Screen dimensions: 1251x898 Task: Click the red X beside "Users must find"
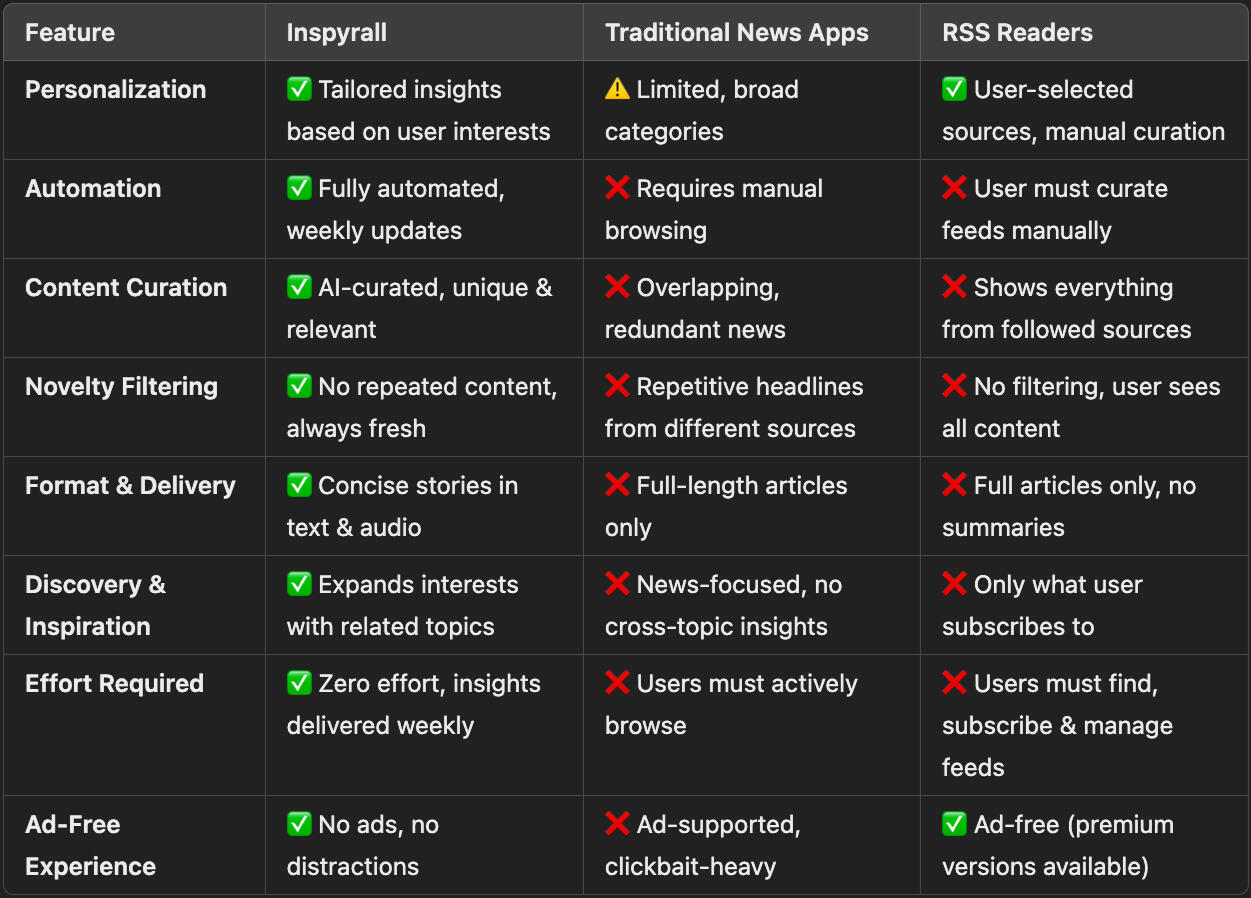(954, 683)
